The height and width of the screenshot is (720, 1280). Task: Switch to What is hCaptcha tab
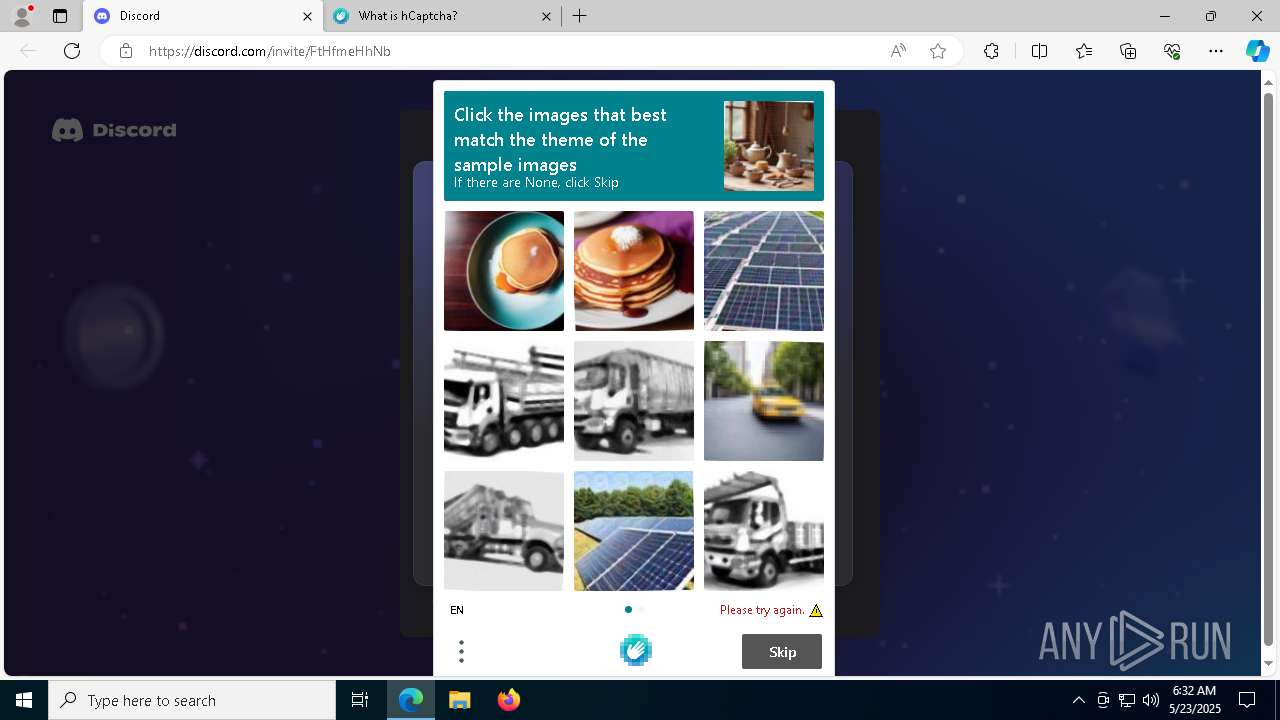tap(443, 16)
